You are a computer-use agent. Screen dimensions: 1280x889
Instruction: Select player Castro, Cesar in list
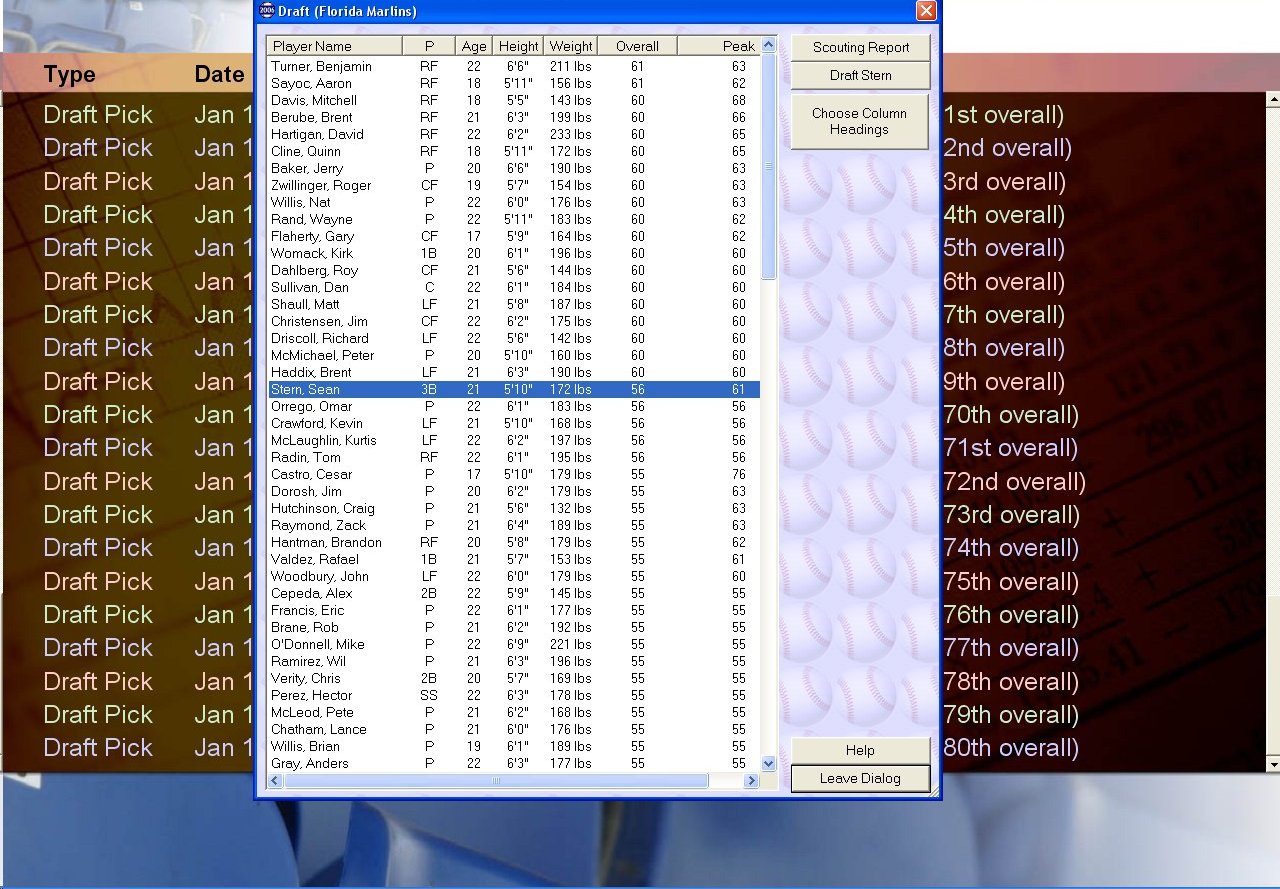pyautogui.click(x=312, y=474)
